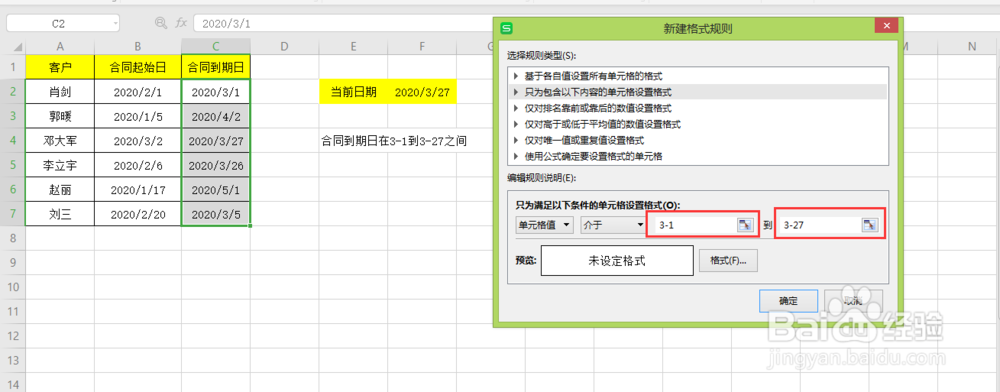Image resolution: width=1000 pixels, height=392 pixels.
Task: Click the range selector icon in the 3-1 field
Action: pos(744,224)
